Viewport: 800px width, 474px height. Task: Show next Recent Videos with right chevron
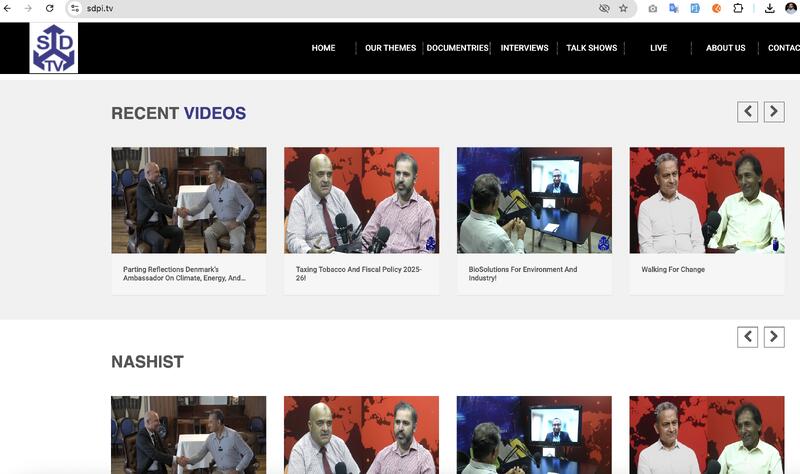click(x=774, y=112)
